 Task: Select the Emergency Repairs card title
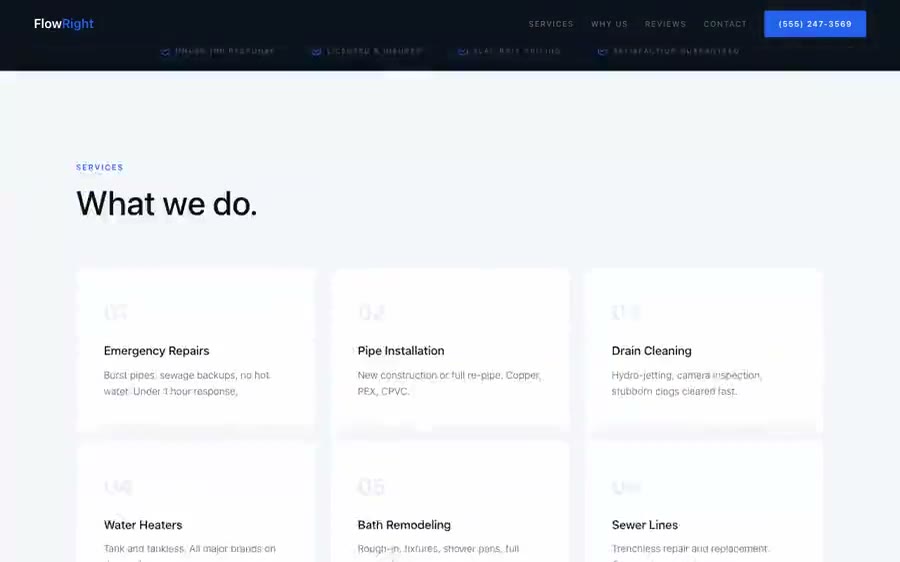click(x=157, y=351)
